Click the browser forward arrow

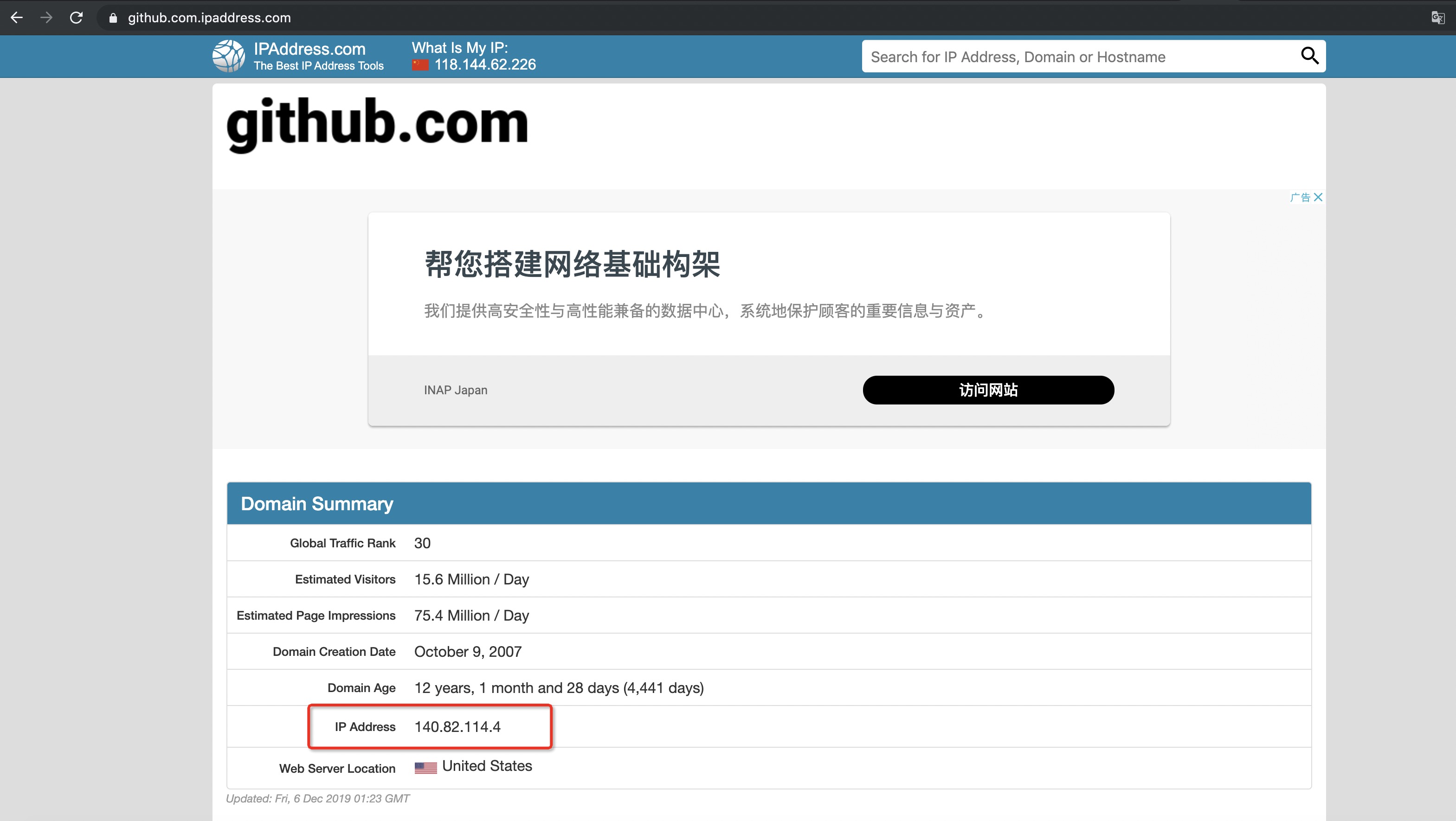pos(46,18)
